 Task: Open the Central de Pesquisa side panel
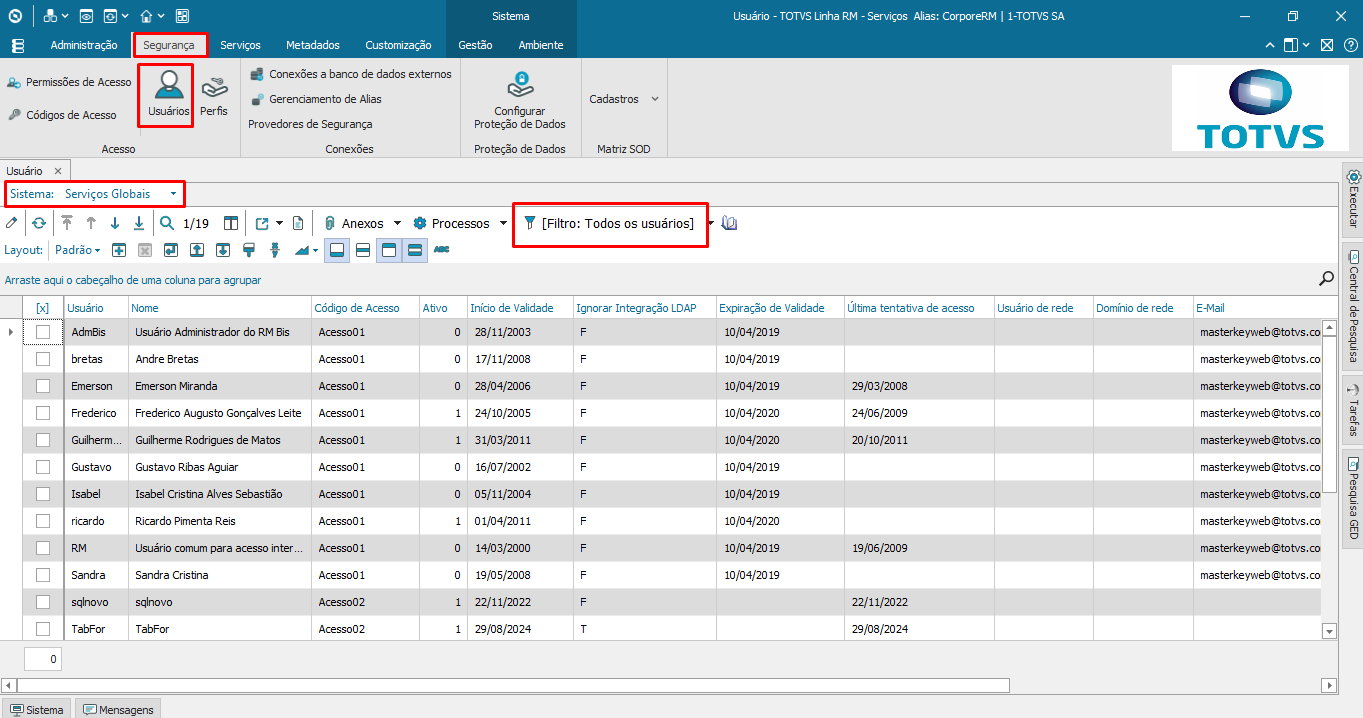[x=1352, y=308]
